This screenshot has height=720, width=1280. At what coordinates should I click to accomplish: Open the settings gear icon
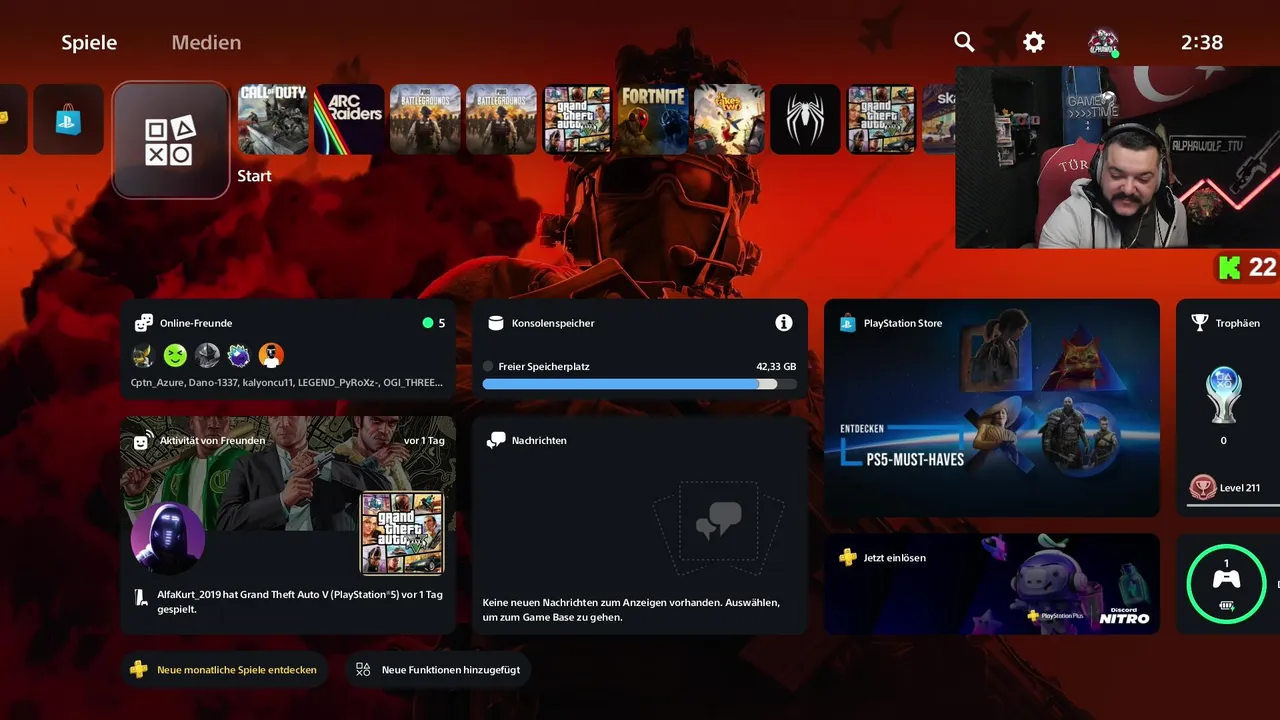[1034, 42]
